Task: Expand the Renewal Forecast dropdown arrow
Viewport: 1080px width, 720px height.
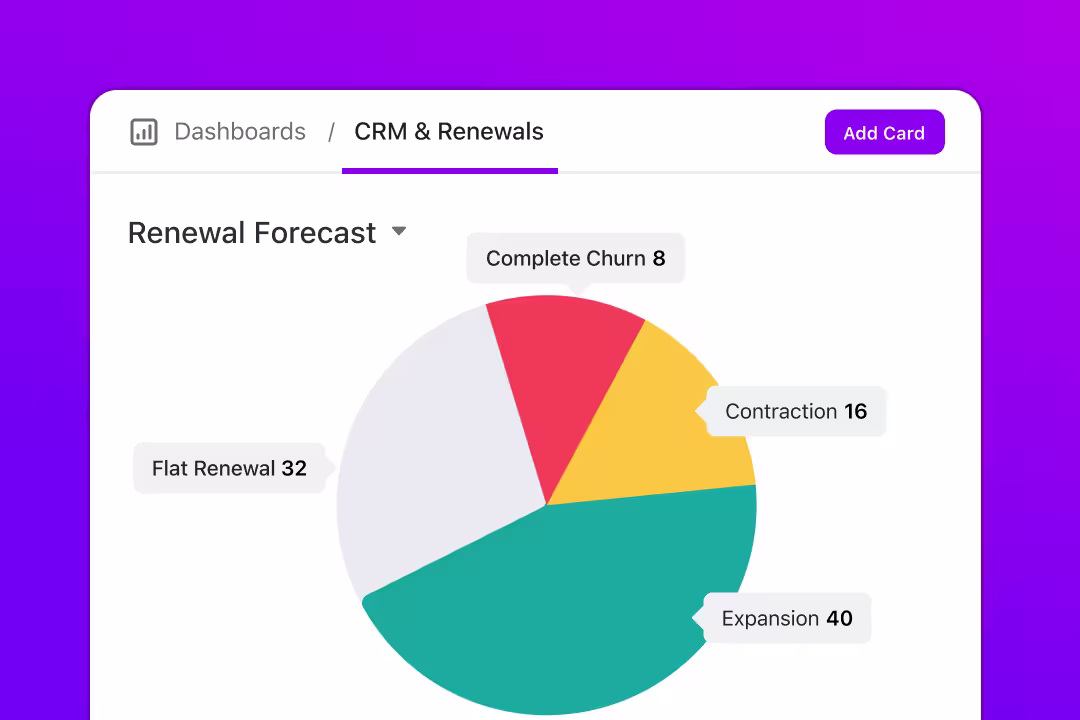Action: coord(399,231)
